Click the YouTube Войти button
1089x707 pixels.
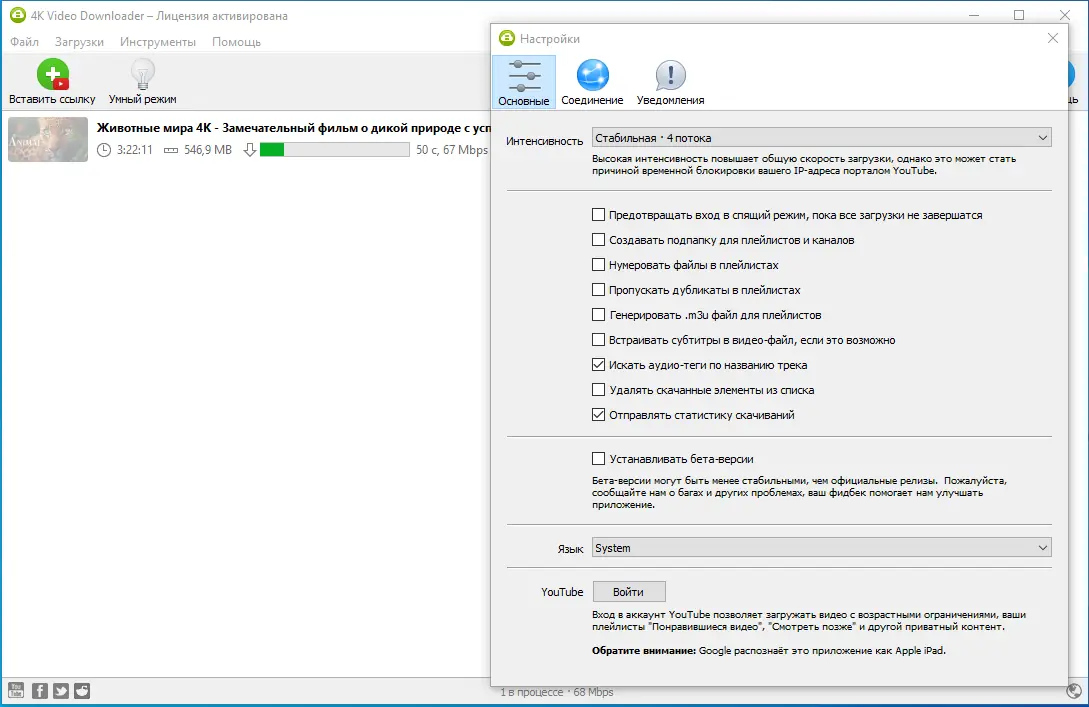629,592
